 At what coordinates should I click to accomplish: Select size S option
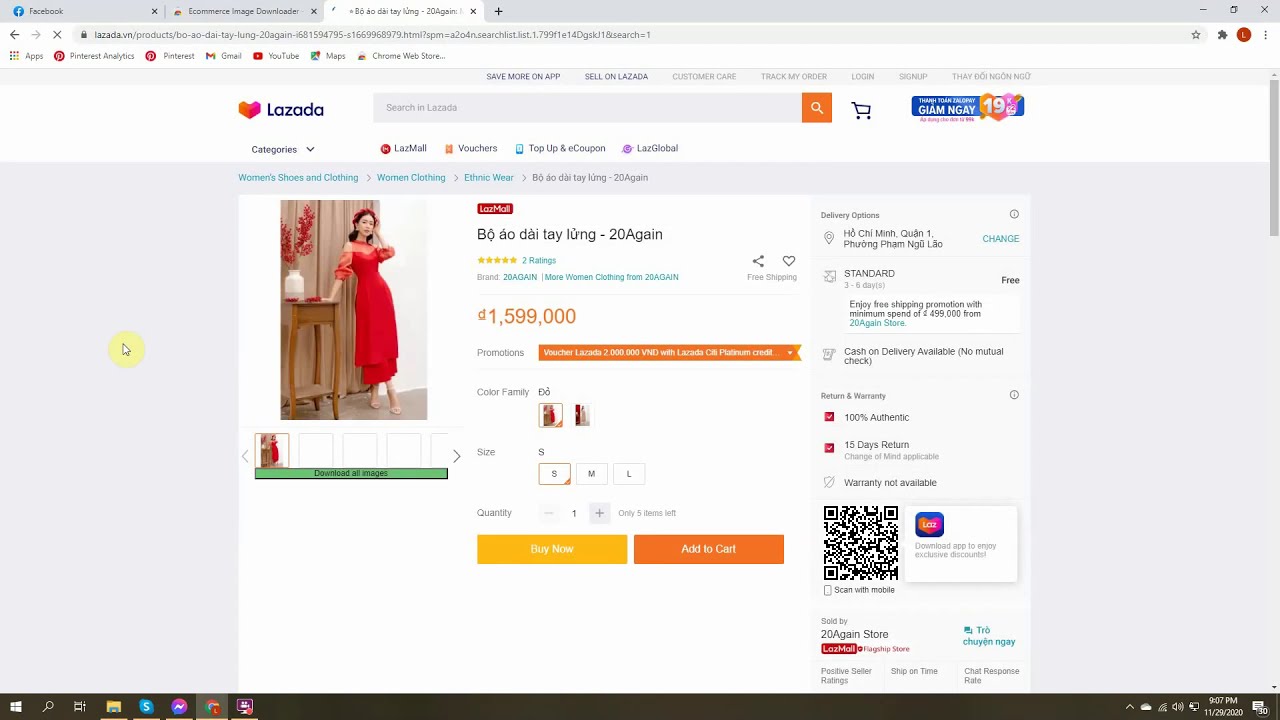point(554,474)
